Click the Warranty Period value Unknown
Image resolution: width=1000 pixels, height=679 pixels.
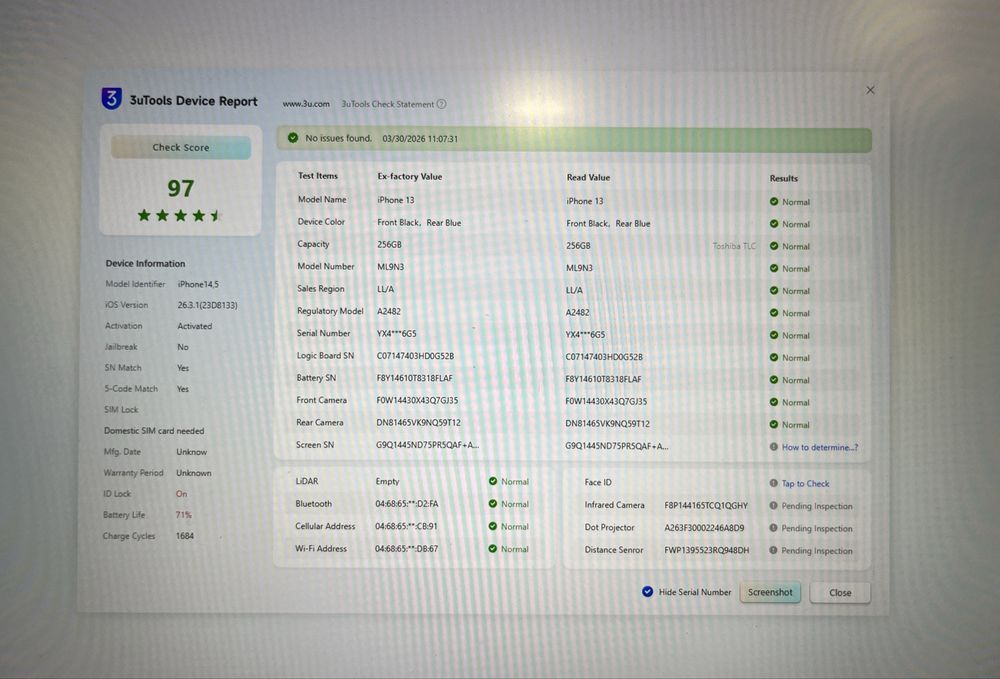[194, 473]
